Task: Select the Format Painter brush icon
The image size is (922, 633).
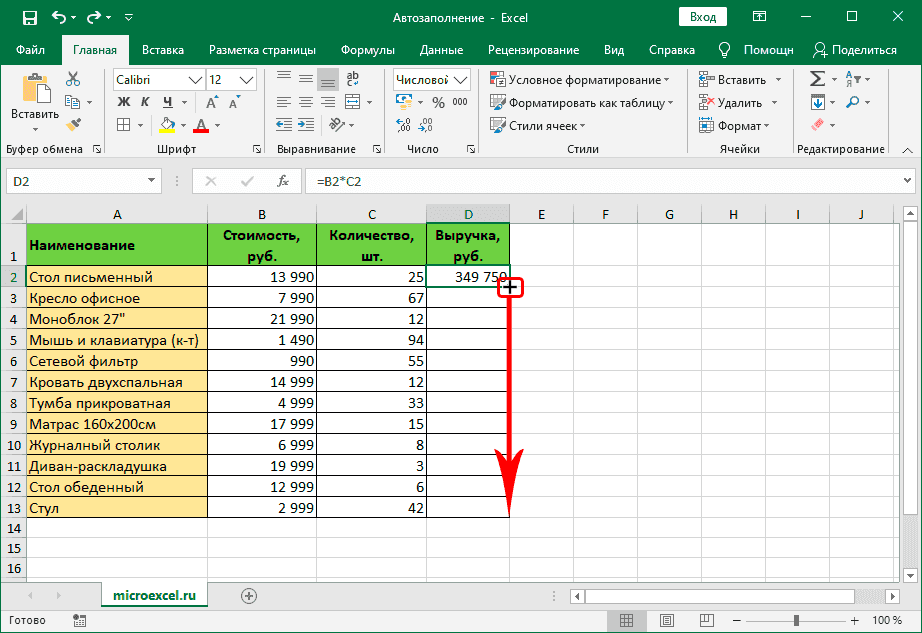Action: tap(73, 124)
